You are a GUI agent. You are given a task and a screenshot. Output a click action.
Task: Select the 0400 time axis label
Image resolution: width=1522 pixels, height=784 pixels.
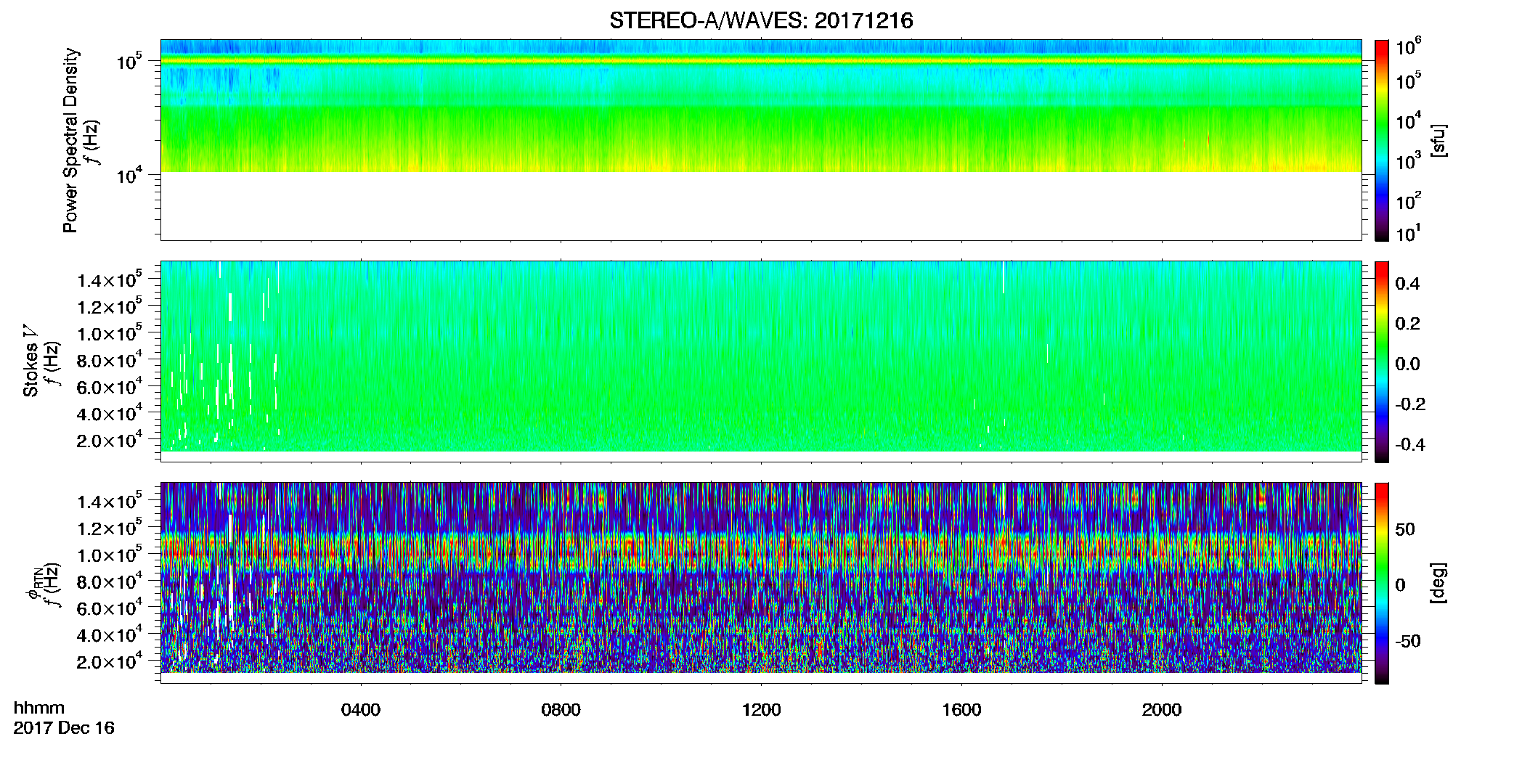[361, 710]
